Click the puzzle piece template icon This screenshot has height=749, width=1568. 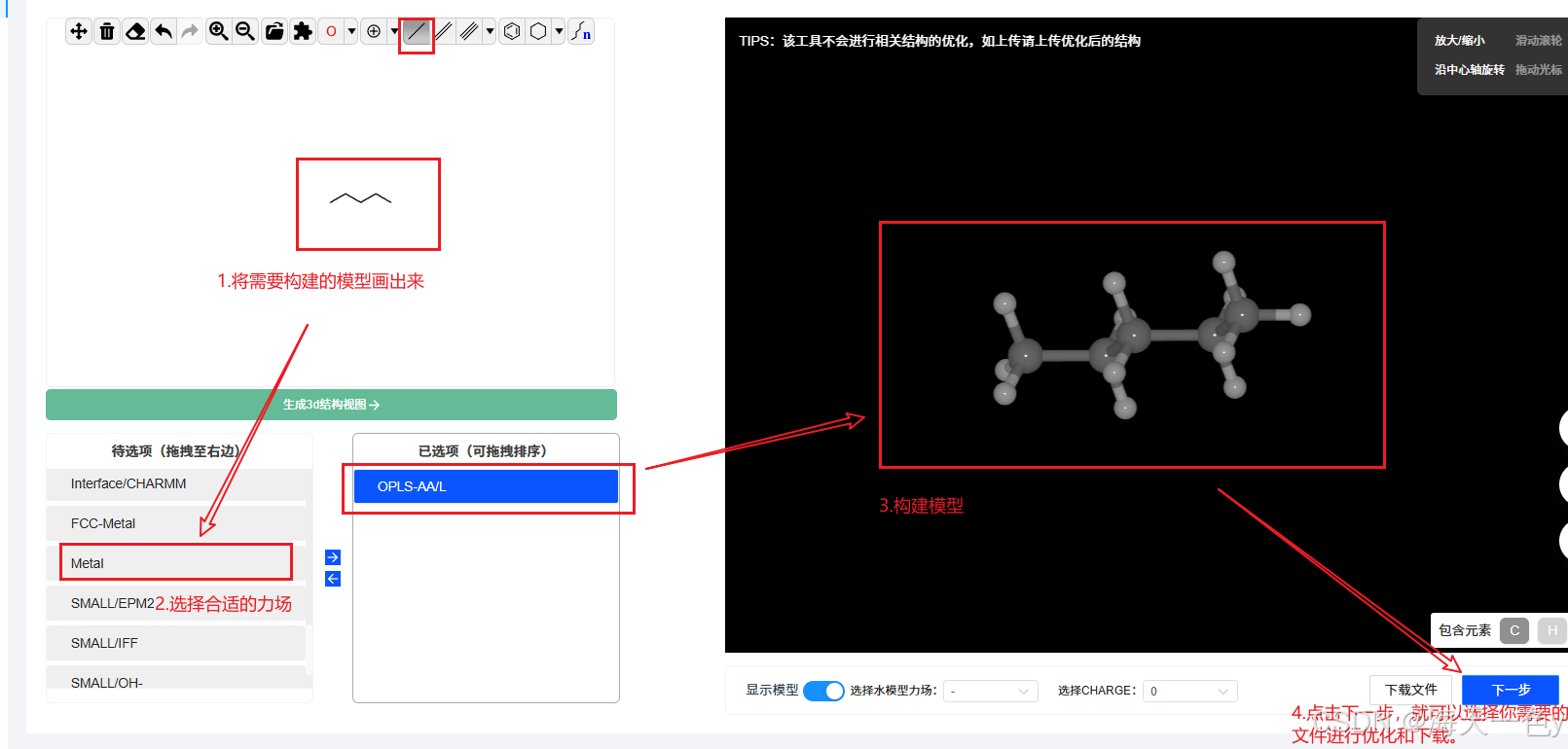(303, 31)
